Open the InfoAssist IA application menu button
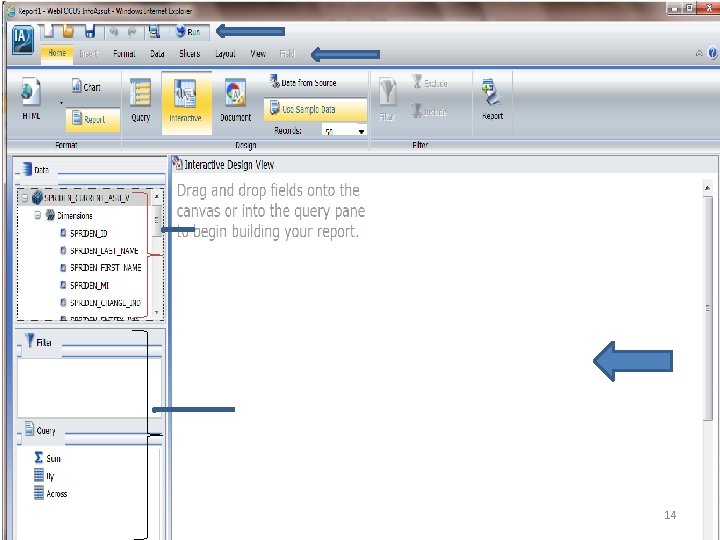Screen dimensions: 720x540 click(22, 40)
